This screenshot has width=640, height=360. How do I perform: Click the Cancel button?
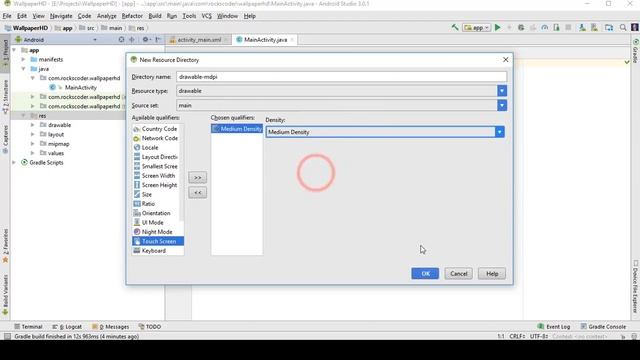(458, 273)
